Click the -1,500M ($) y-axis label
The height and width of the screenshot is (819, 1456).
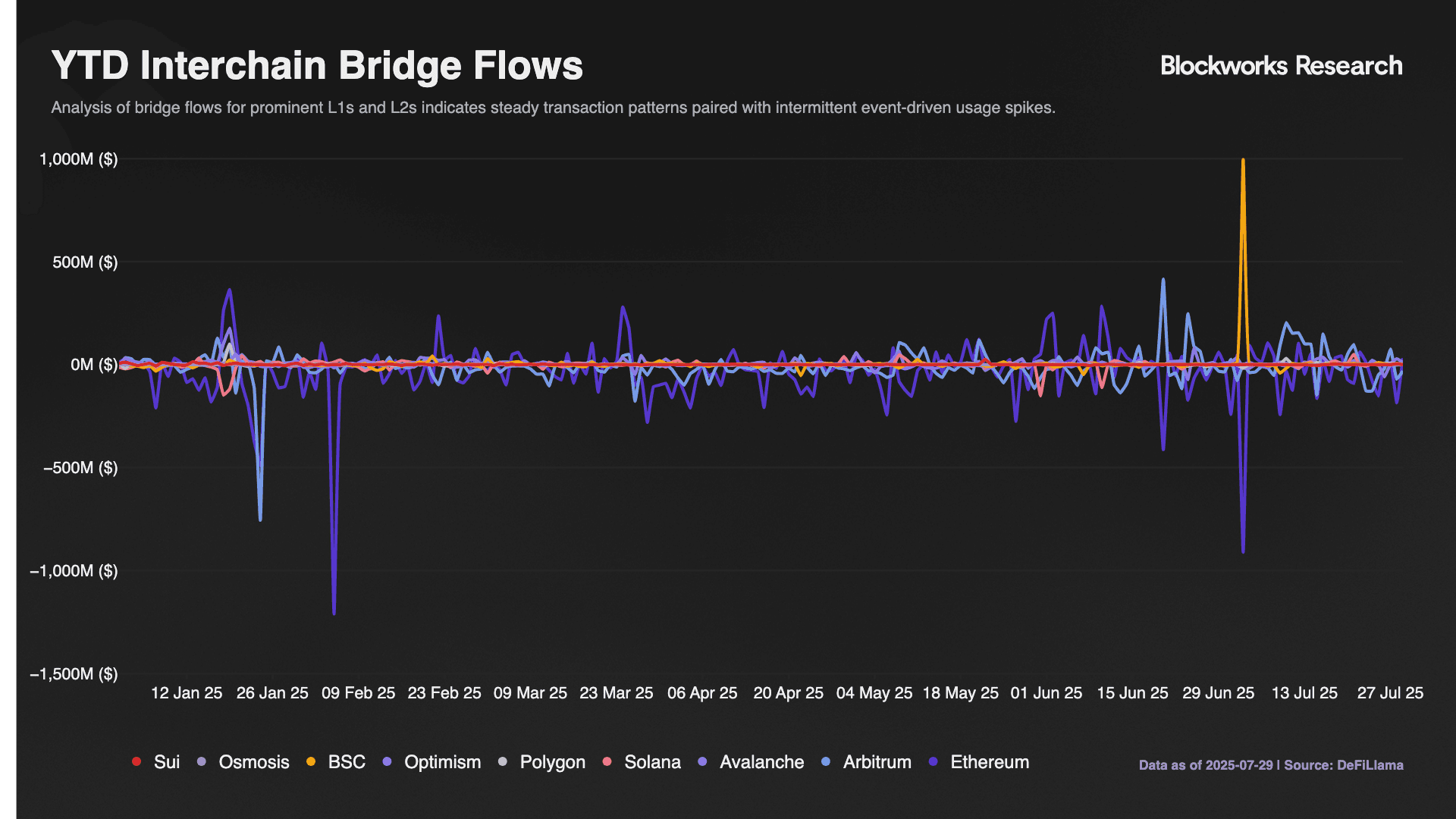(x=74, y=674)
